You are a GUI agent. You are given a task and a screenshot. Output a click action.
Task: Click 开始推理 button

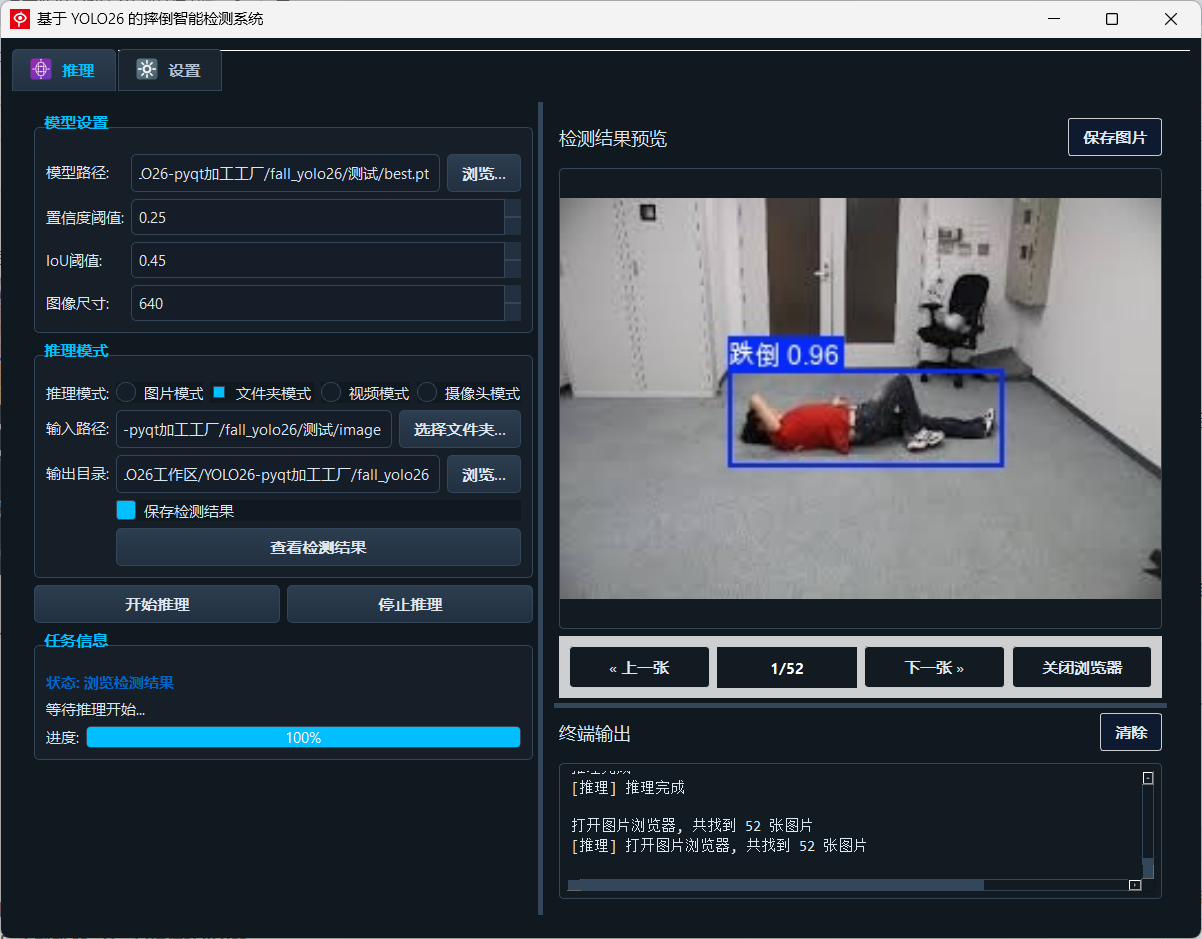157,604
